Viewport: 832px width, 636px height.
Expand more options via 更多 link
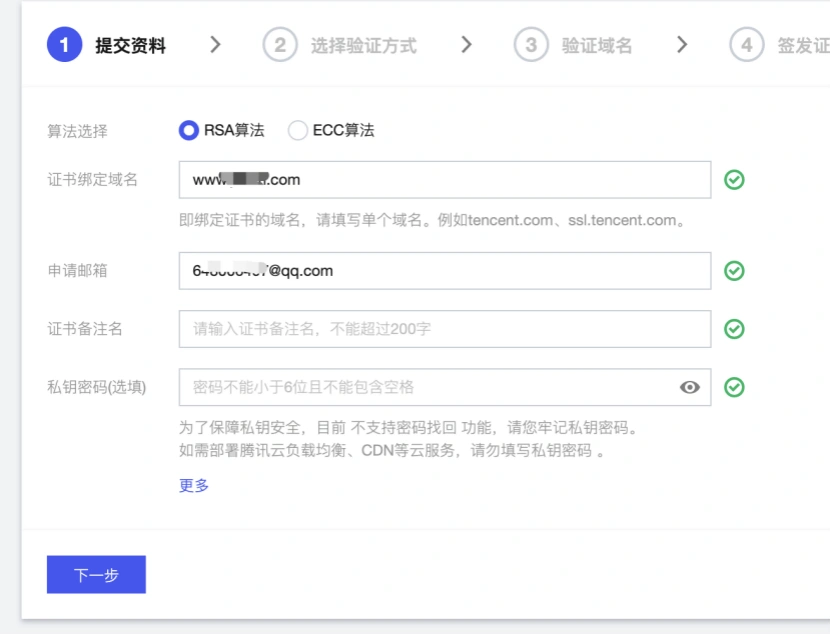point(194,485)
